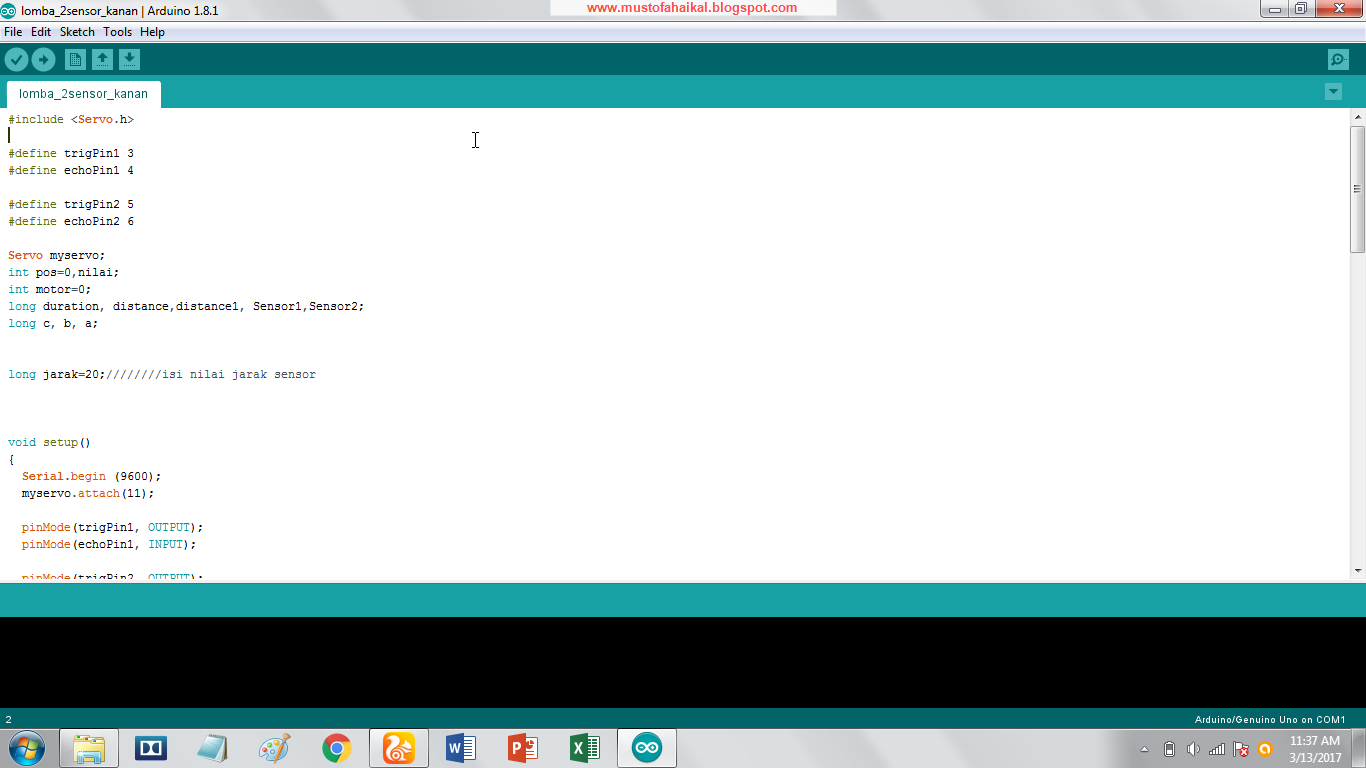Create a new sketch with the New icon

[x=76, y=59]
